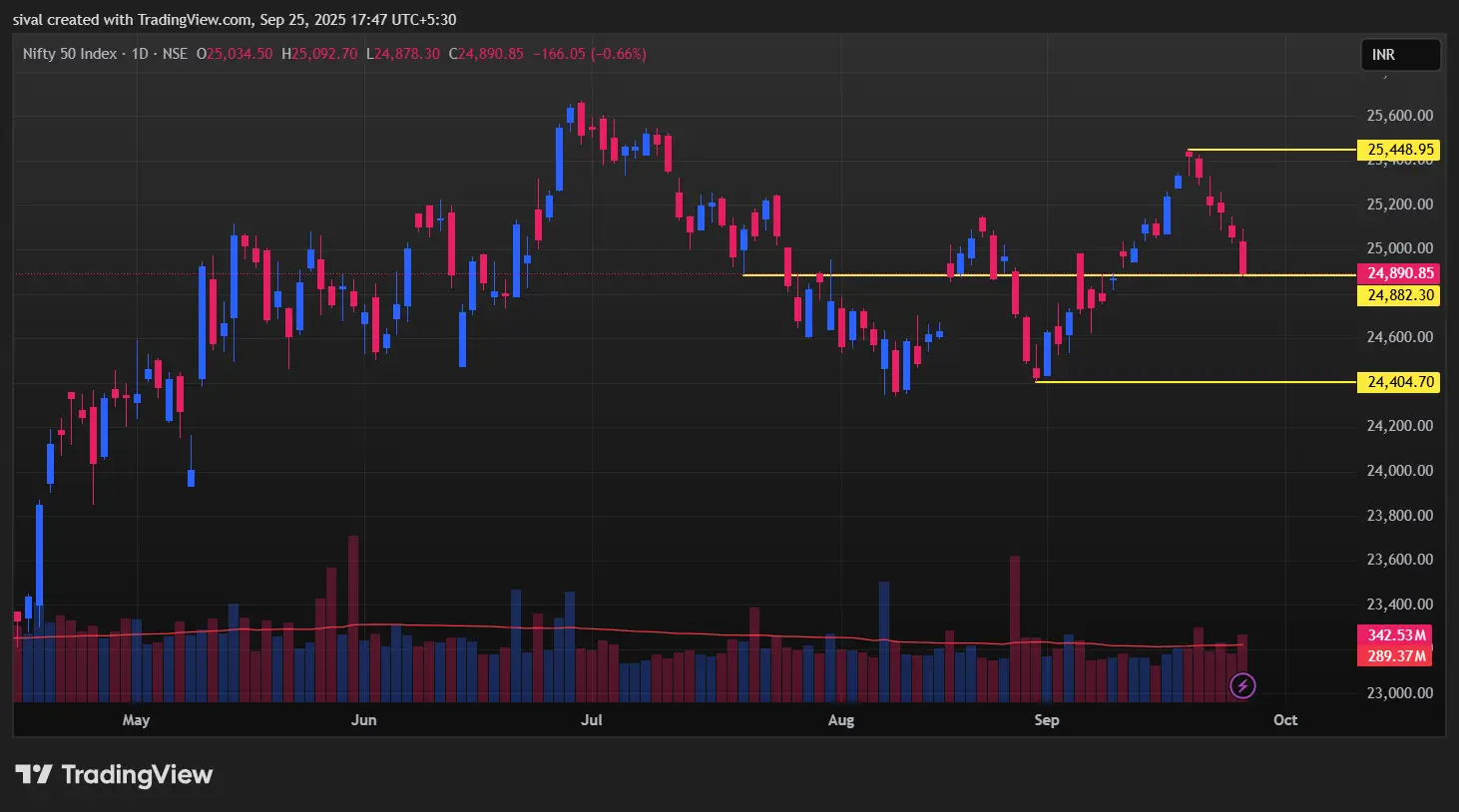Select the 25,448.95 yellow price label
The width and height of the screenshot is (1459, 812).
tap(1399, 150)
